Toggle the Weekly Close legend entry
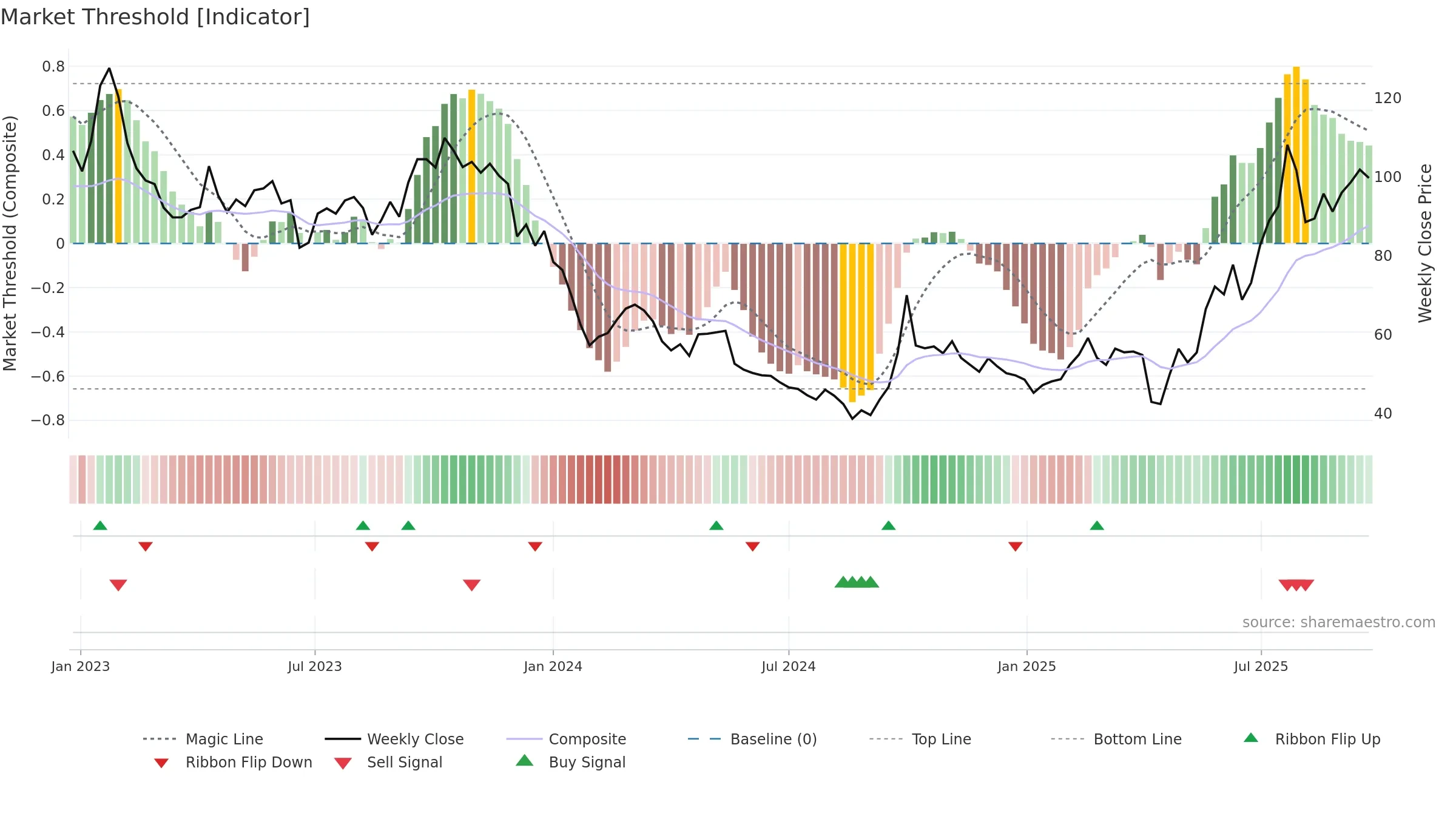This screenshot has width=1456, height=819. click(x=394, y=739)
